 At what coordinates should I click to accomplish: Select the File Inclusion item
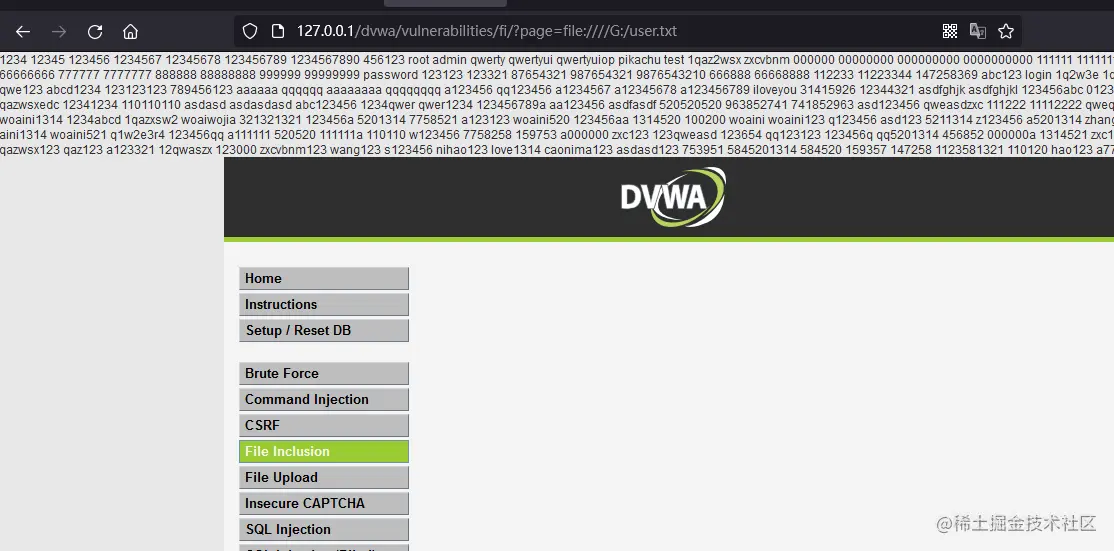click(324, 452)
